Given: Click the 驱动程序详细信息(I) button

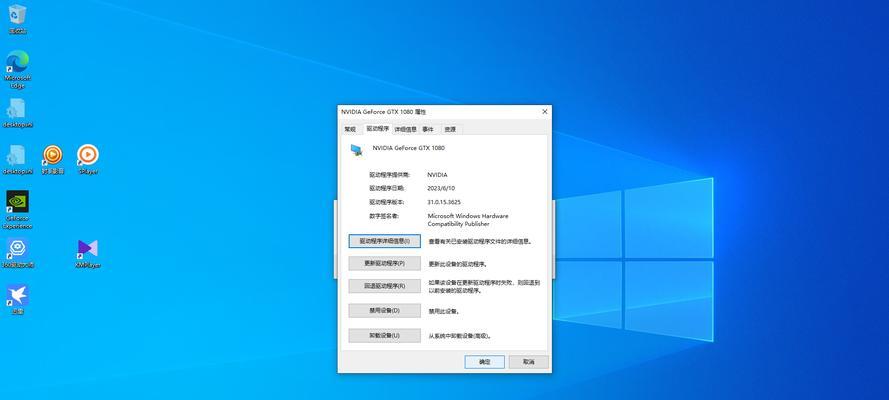Looking at the screenshot, I should 384,241.
